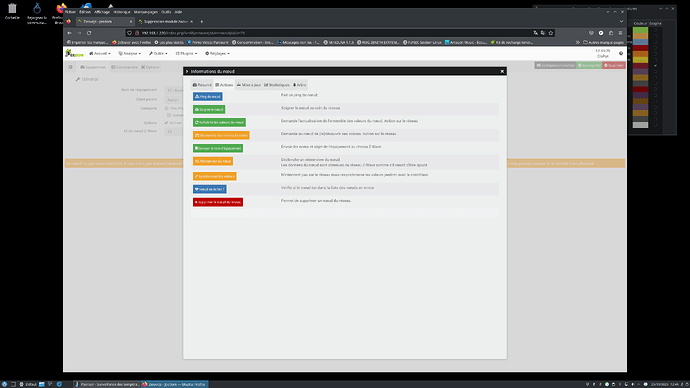
Task: Click the back circle icon left of Equipement tab
Action: [x=70, y=67]
